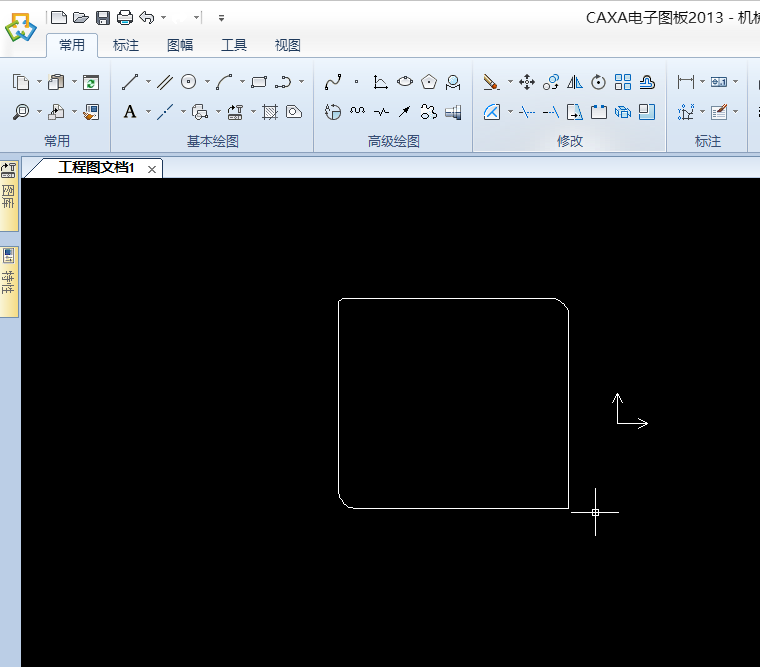The image size is (760, 667).
Task: Select the Annotation edit pencil tool
Action: (719, 112)
